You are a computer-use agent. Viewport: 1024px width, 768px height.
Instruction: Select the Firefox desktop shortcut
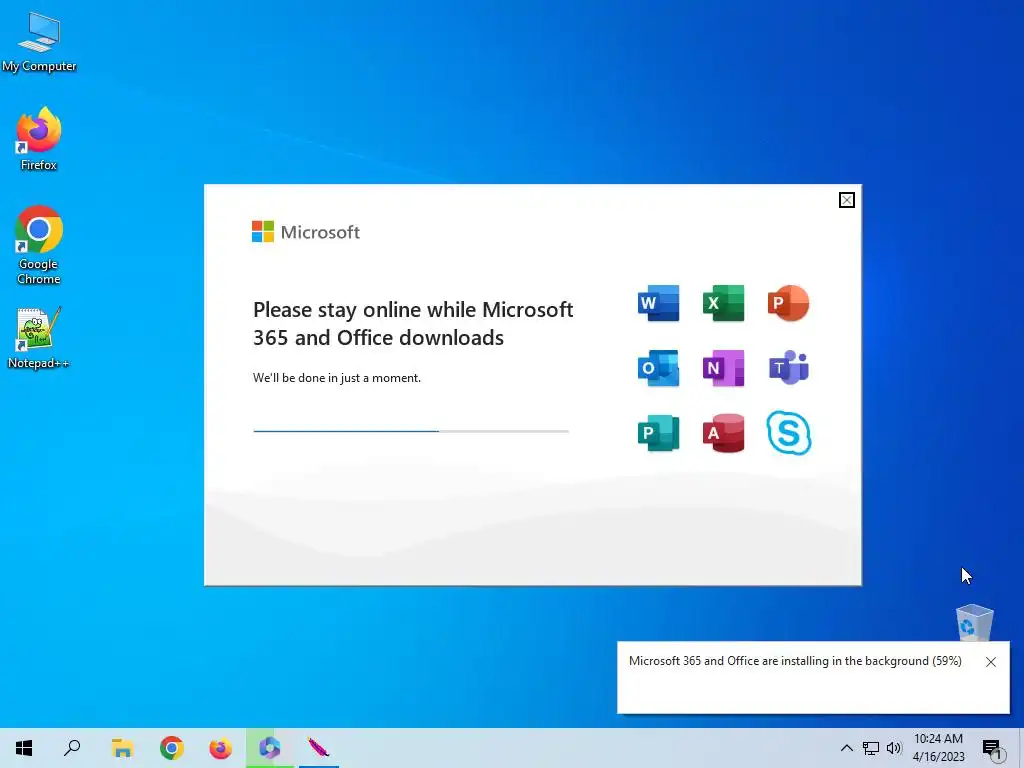[39, 139]
